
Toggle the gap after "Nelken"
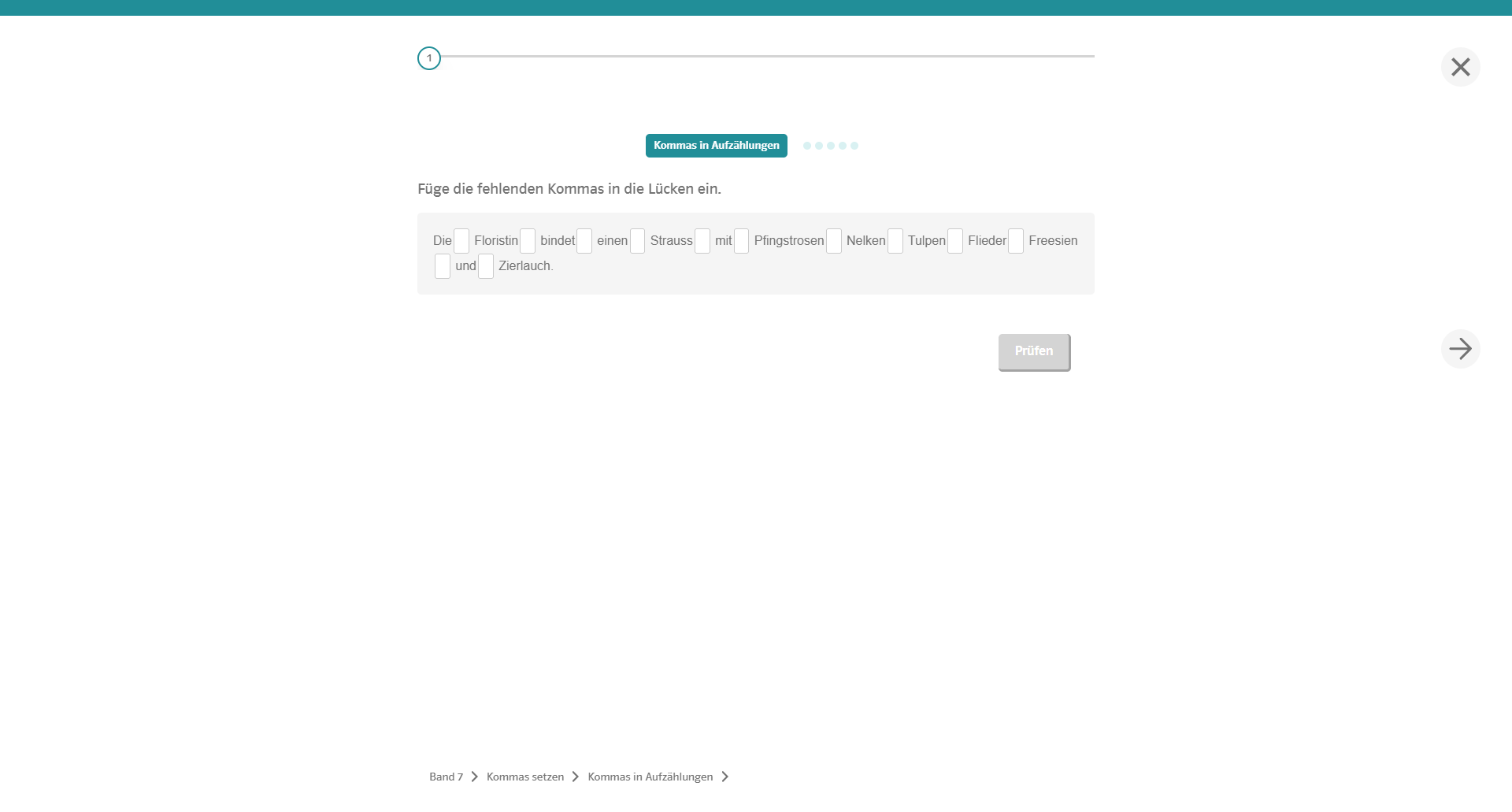point(895,241)
